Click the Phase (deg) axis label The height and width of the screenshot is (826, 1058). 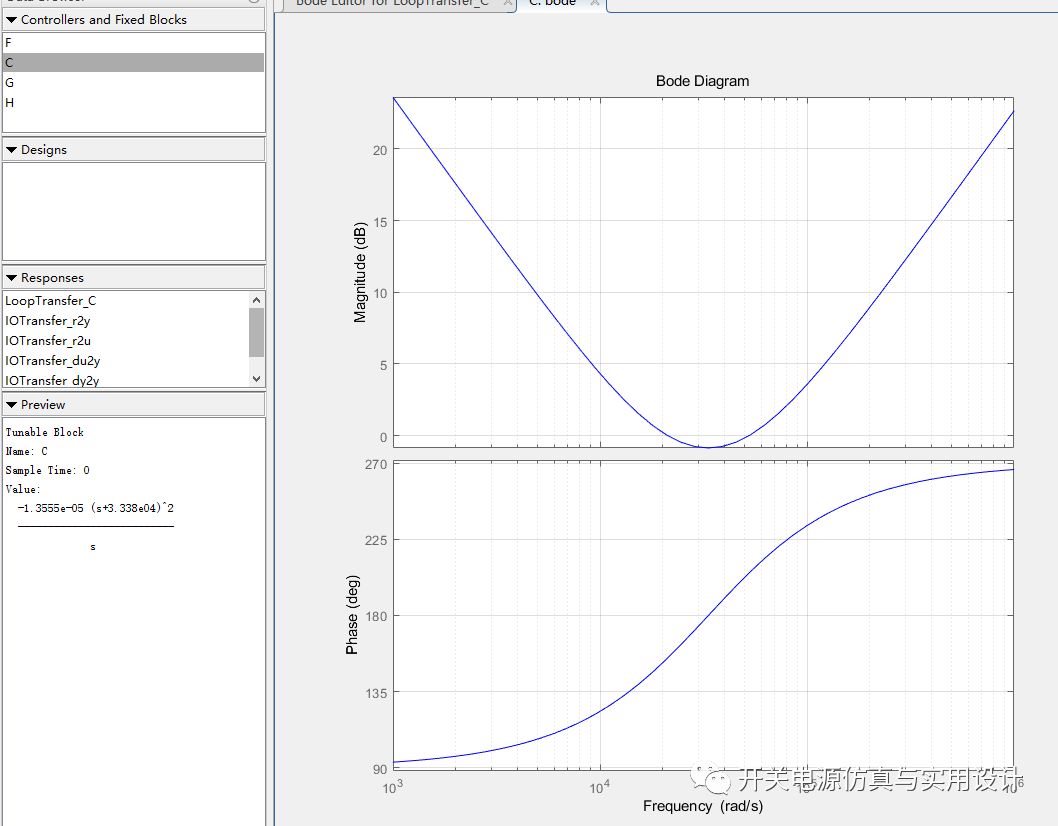click(x=352, y=615)
